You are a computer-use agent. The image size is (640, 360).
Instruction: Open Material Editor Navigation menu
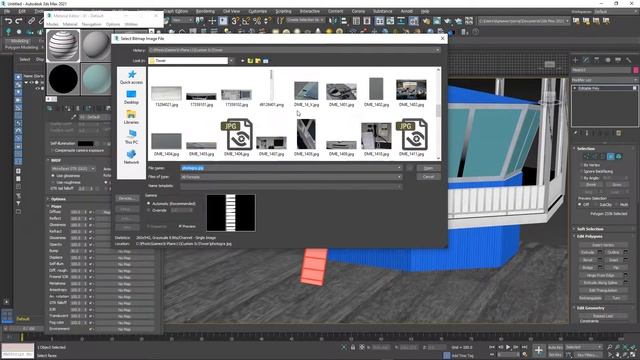[91, 24]
